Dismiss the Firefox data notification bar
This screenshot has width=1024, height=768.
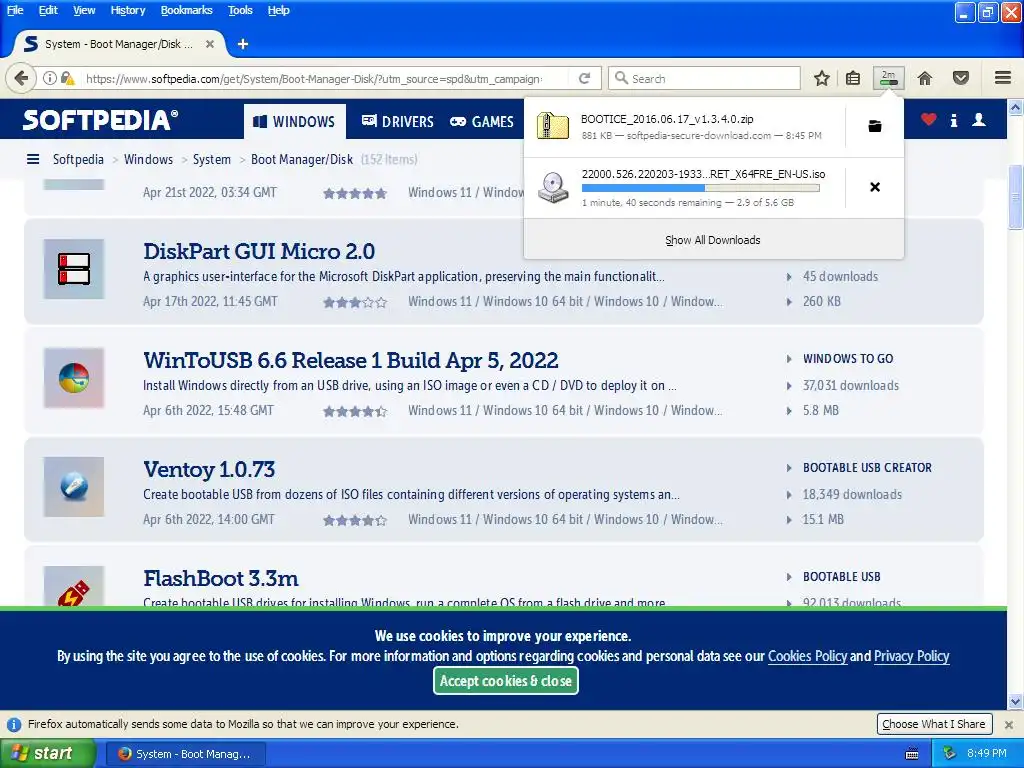click(x=1009, y=724)
